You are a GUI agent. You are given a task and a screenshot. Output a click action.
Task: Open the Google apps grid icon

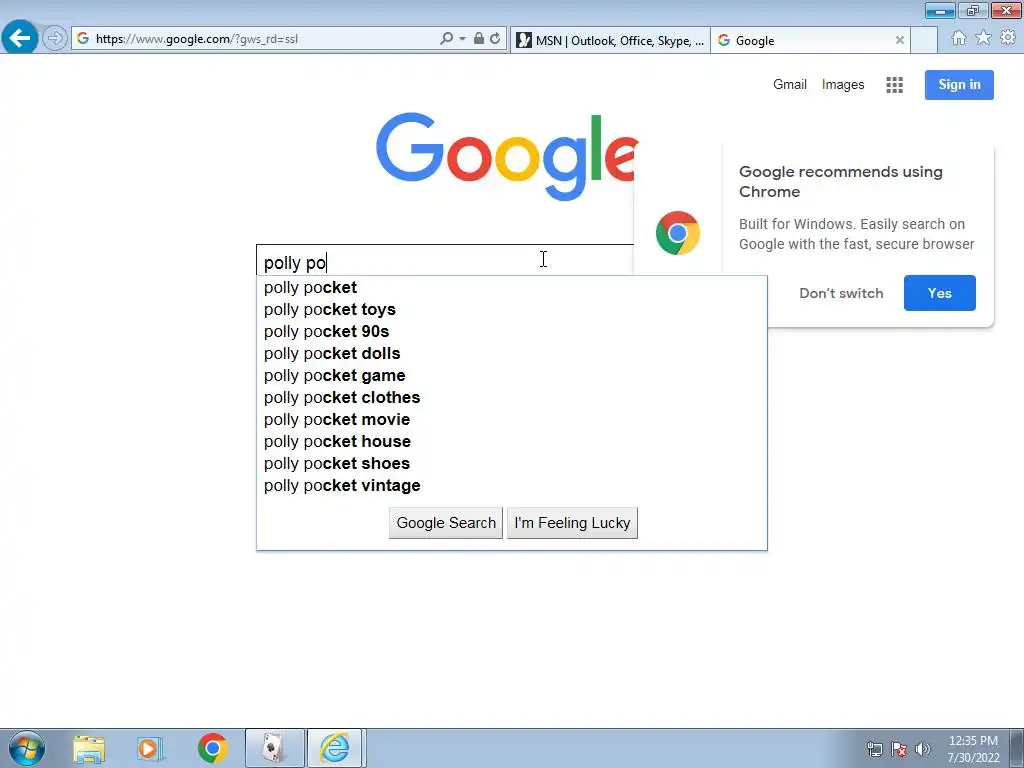click(x=894, y=85)
